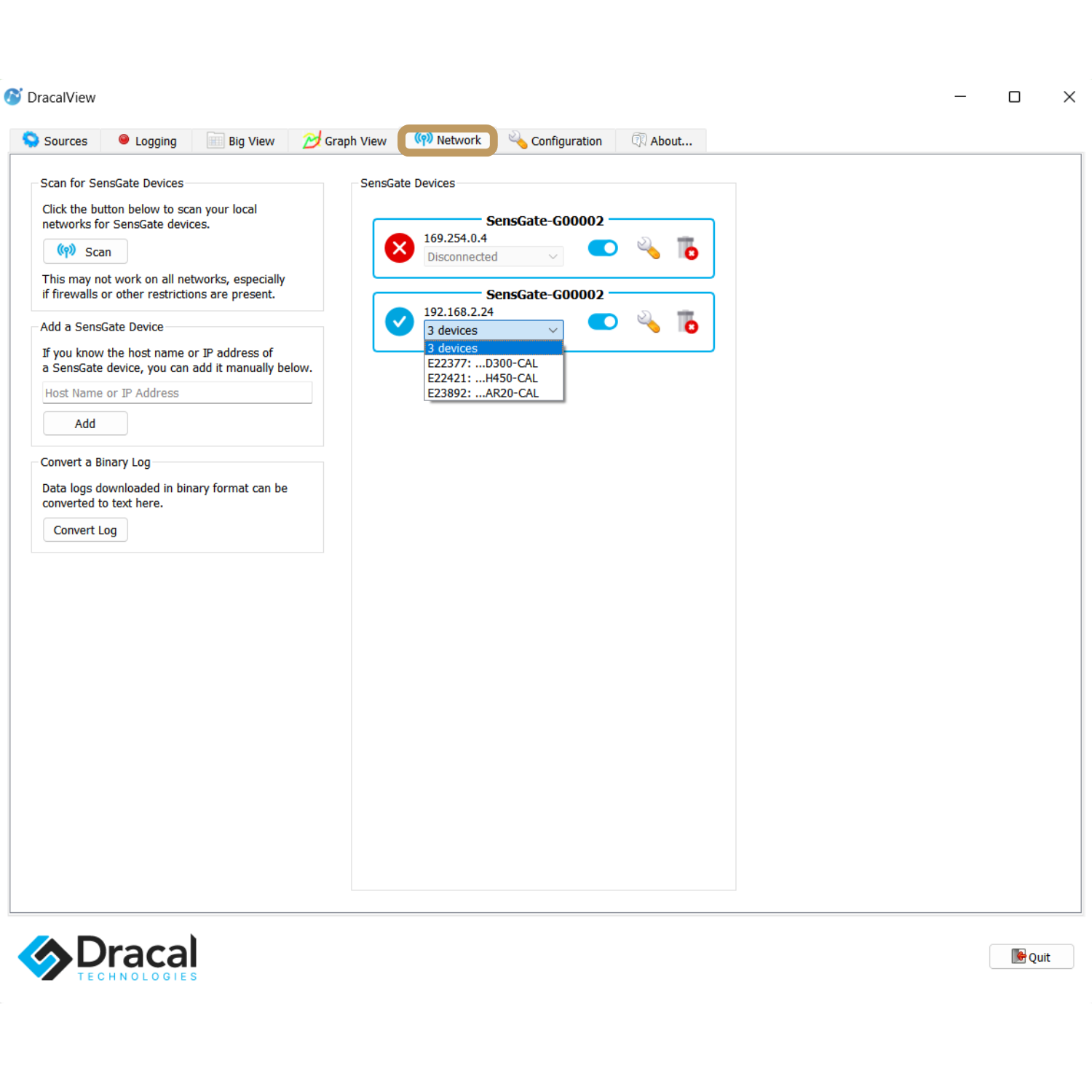The height and width of the screenshot is (1092, 1092).
Task: Scan local networks for SensGate devices
Action: tap(85, 251)
